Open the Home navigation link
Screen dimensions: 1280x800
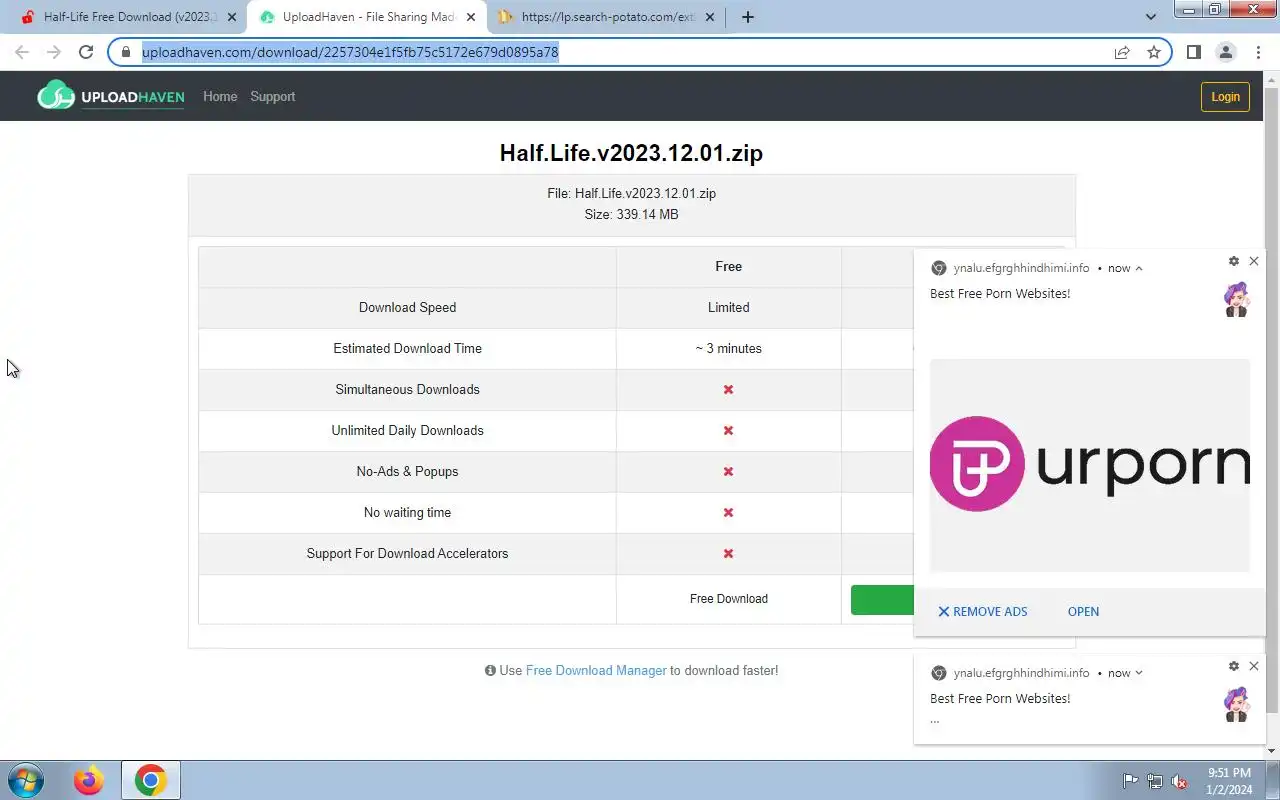coord(220,96)
